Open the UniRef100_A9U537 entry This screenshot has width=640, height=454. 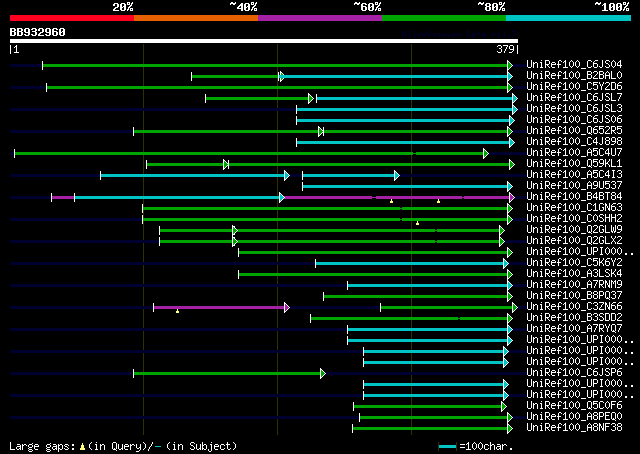574,186
